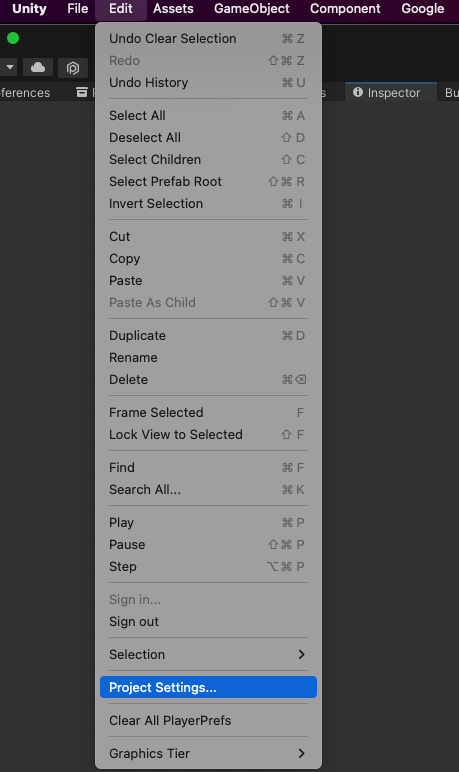Select Clear All PlayerPrefs

pyautogui.click(x=208, y=720)
